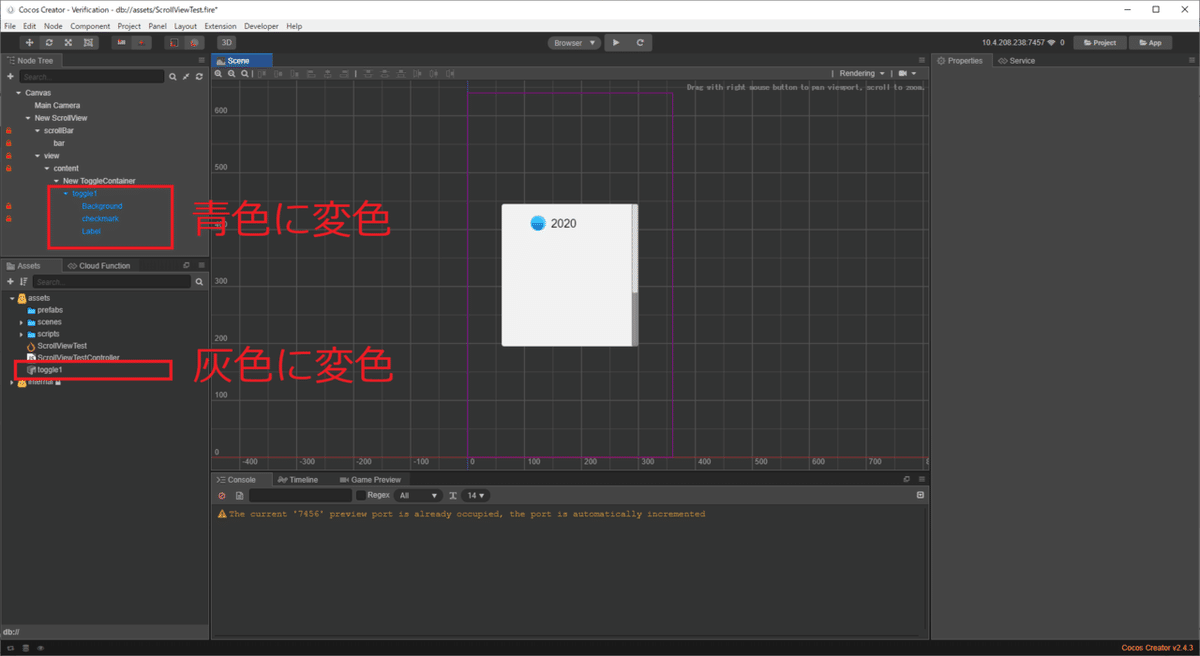Image resolution: width=1200 pixels, height=656 pixels.
Task: Toggle the lock icon beside checkmark node
Action: pos(8,218)
